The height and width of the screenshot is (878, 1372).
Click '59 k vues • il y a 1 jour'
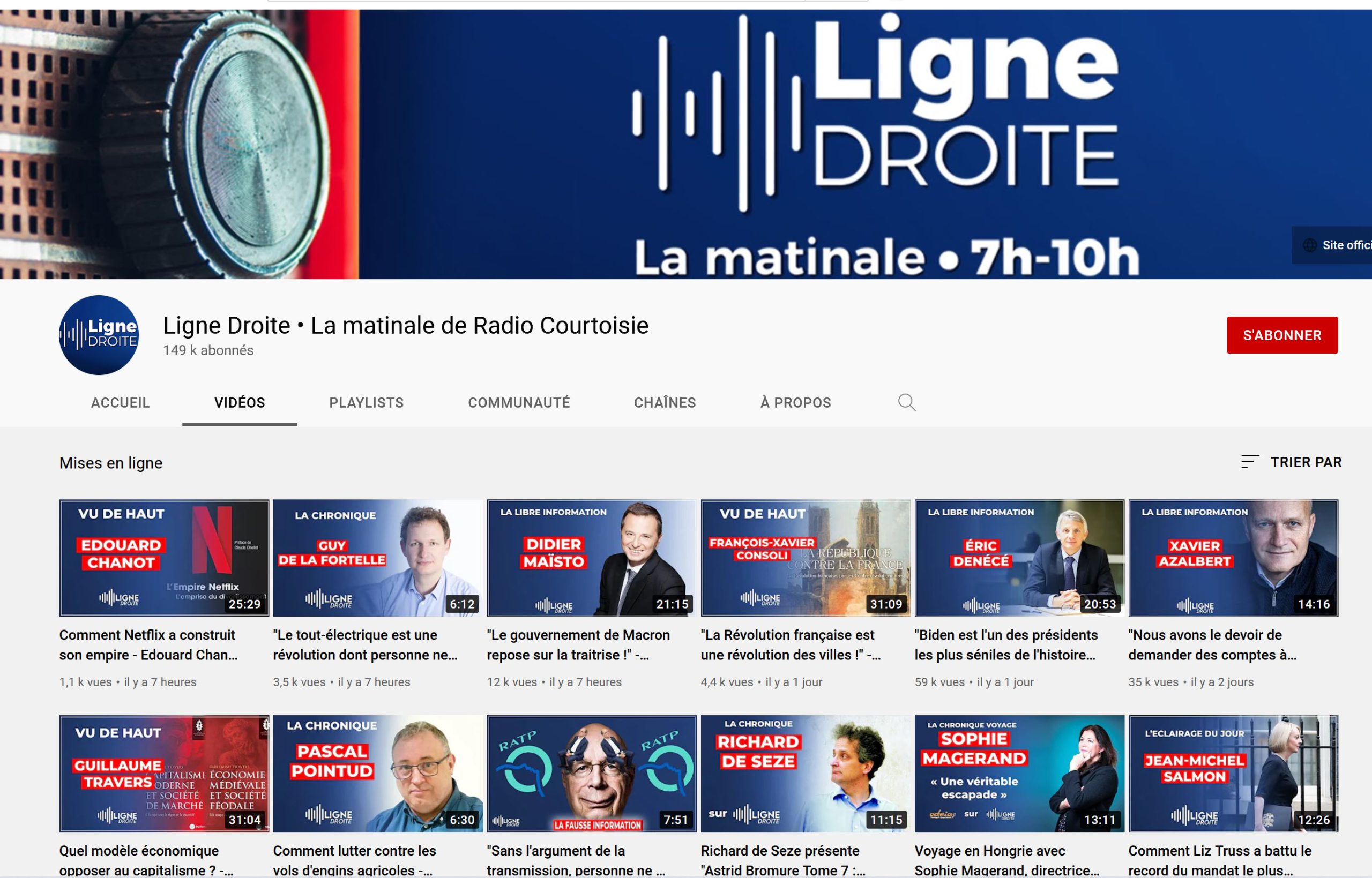point(974,682)
